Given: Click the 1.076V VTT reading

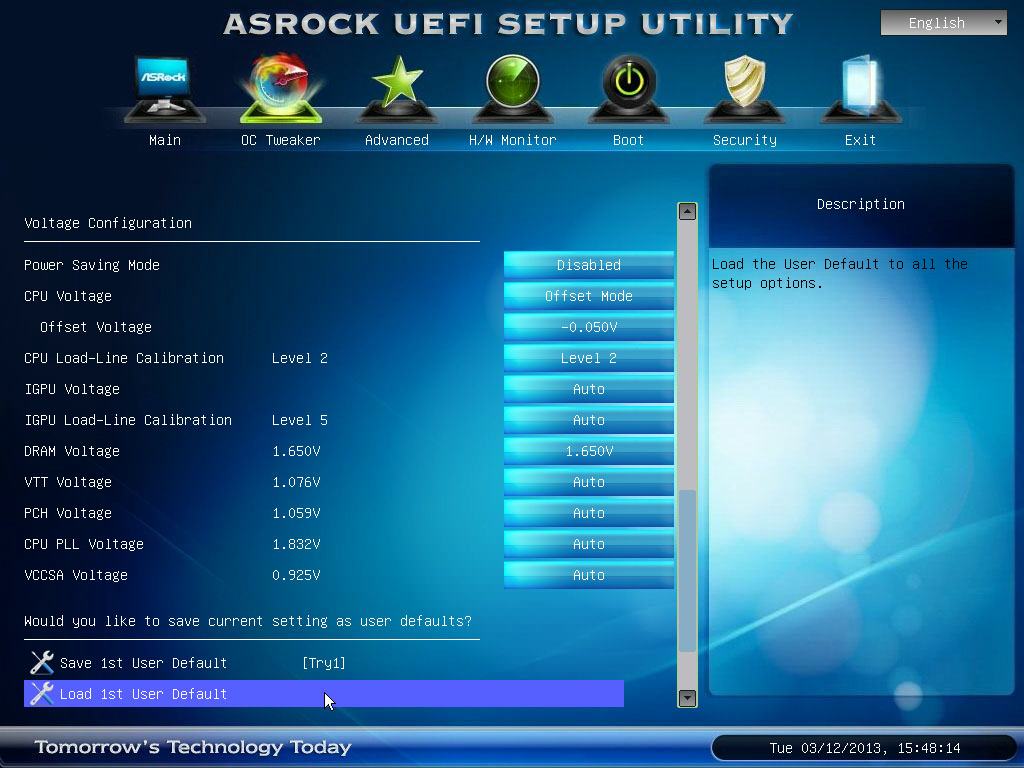Looking at the screenshot, I should (296, 482).
